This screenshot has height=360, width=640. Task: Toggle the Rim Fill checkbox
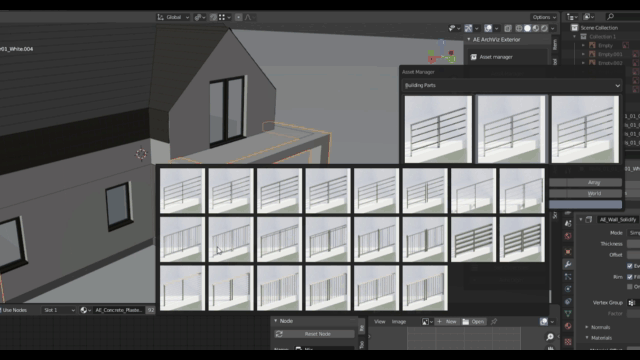(x=630, y=277)
